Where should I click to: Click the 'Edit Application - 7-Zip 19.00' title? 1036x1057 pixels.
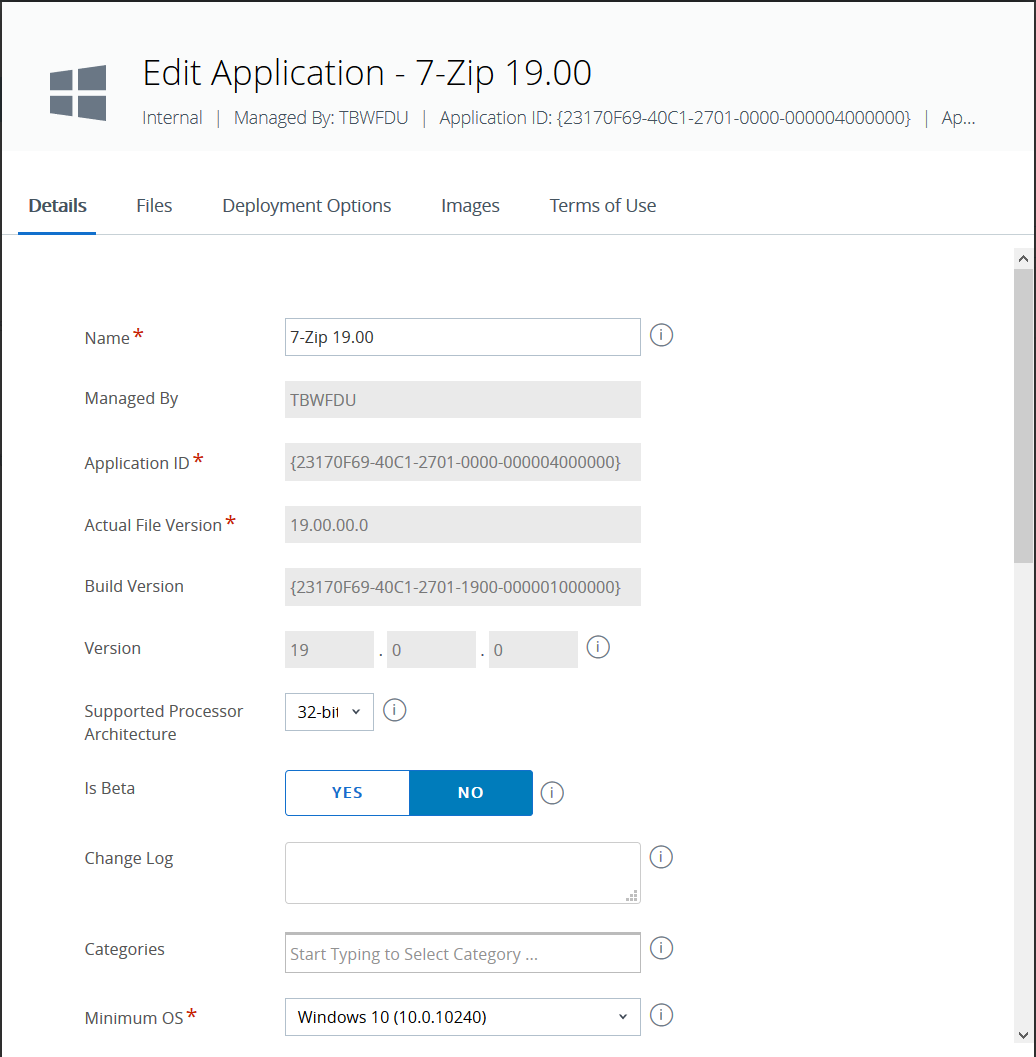click(x=367, y=73)
